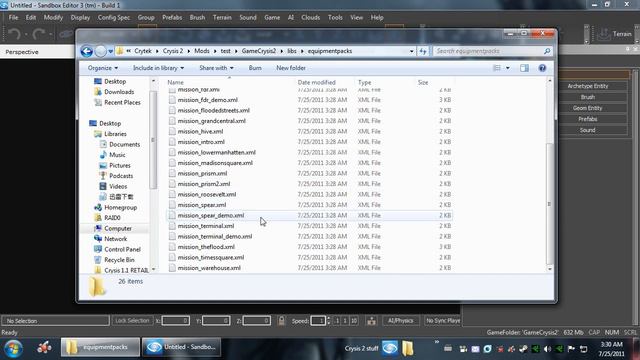Click the file list vertical scrollbar
Viewport: 640px width, 360px height.
[549, 204]
